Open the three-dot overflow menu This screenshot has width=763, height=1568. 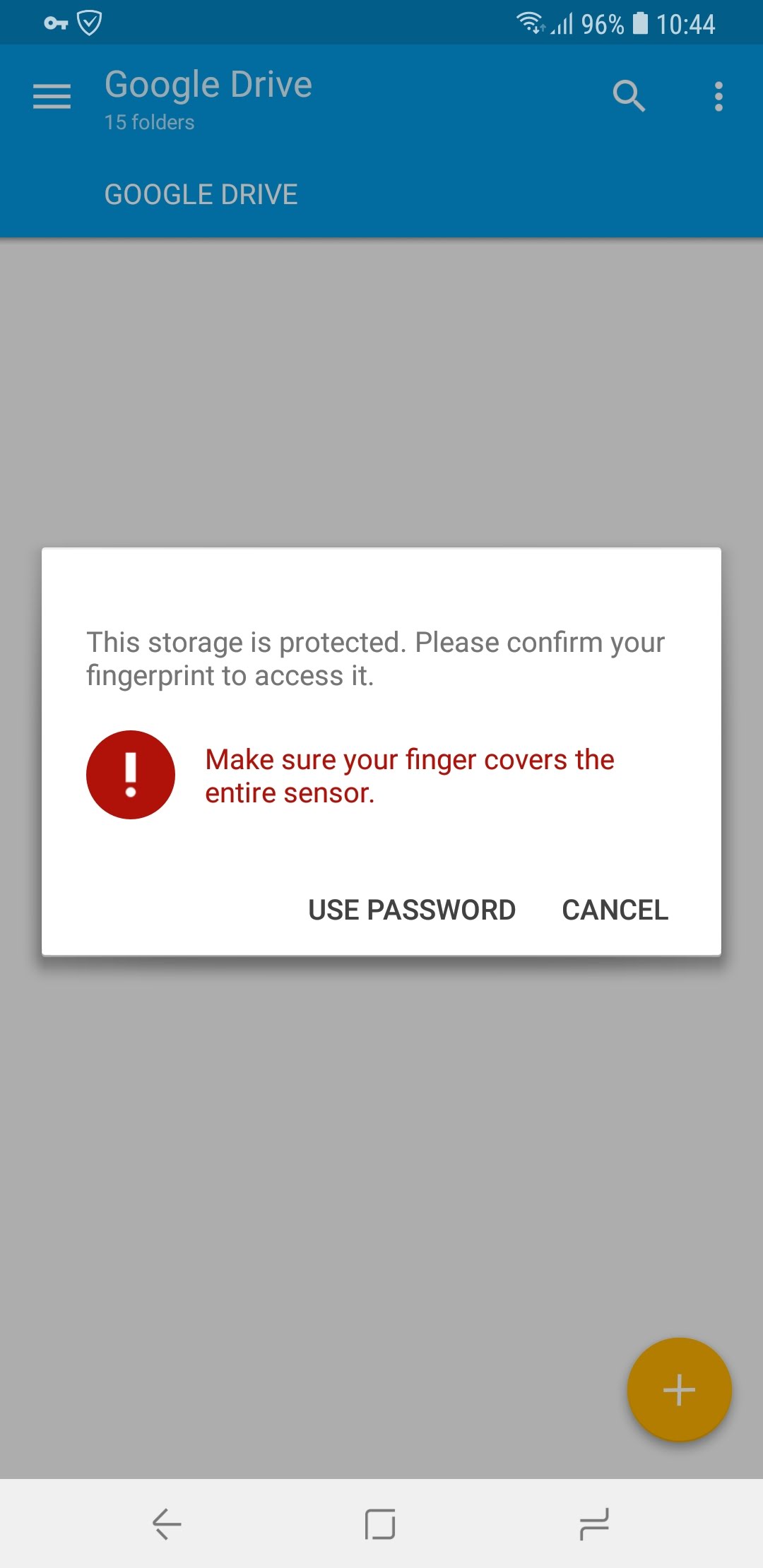718,96
